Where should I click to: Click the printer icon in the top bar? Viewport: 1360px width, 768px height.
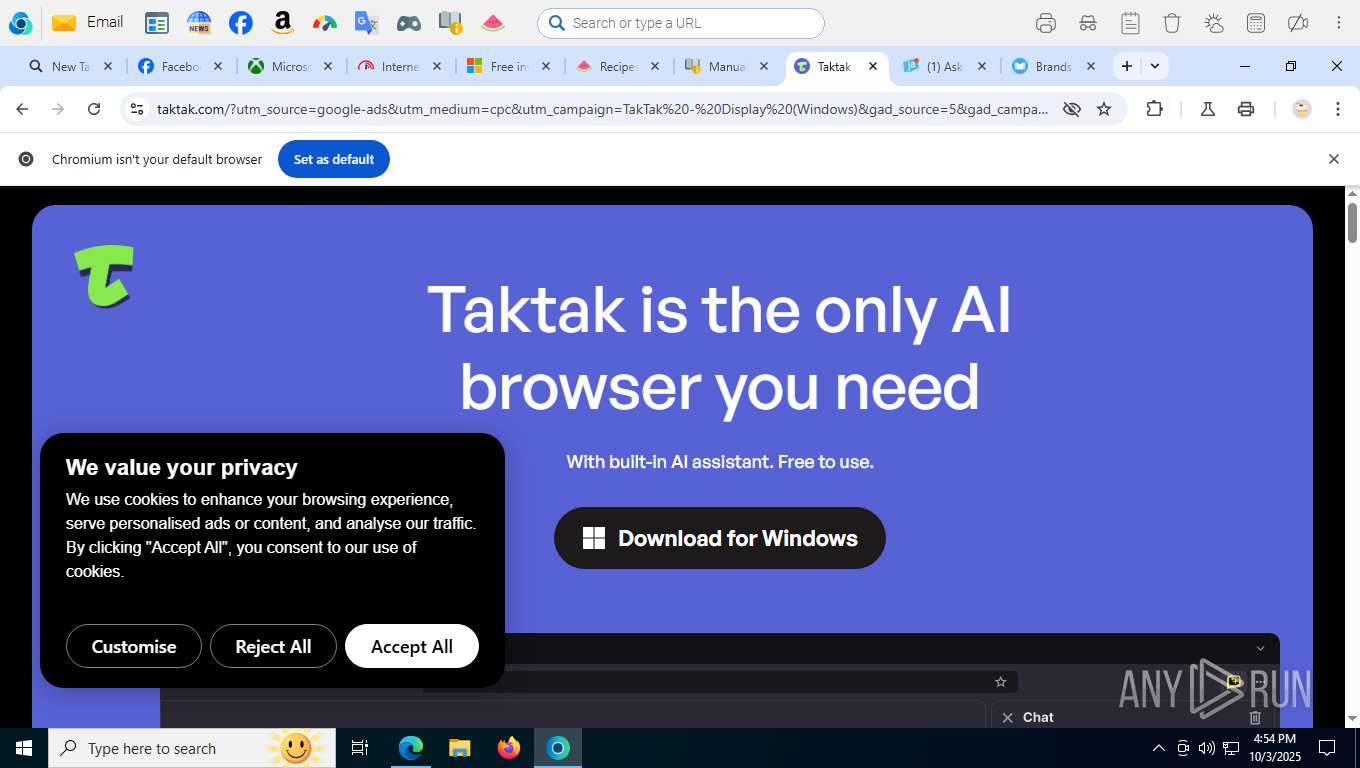(1046, 23)
